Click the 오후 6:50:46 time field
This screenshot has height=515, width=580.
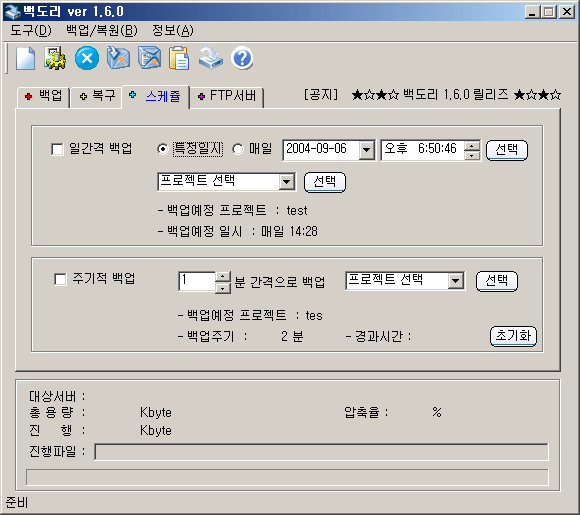point(423,150)
